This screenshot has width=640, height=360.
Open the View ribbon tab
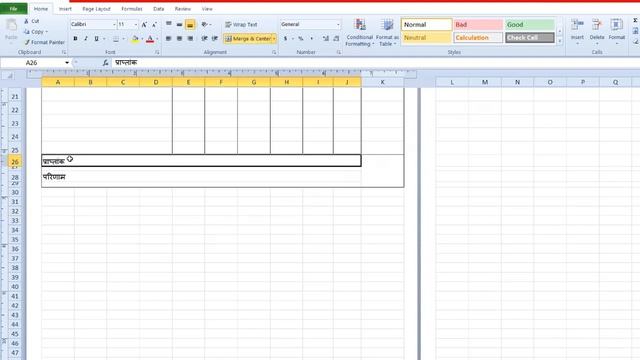pyautogui.click(x=207, y=9)
